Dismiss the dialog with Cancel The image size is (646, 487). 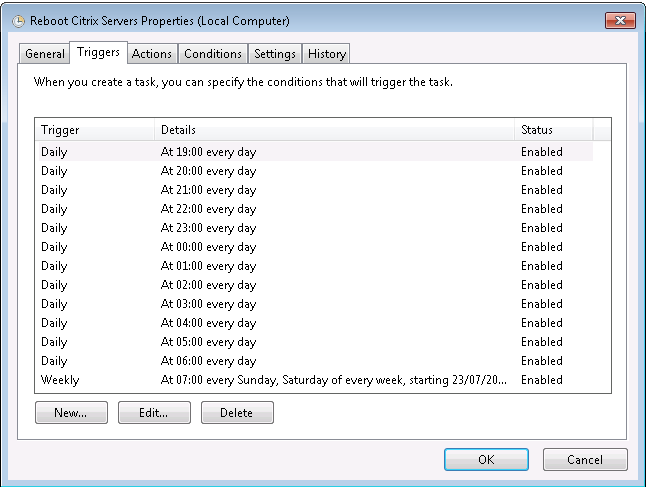pyautogui.click(x=585, y=459)
